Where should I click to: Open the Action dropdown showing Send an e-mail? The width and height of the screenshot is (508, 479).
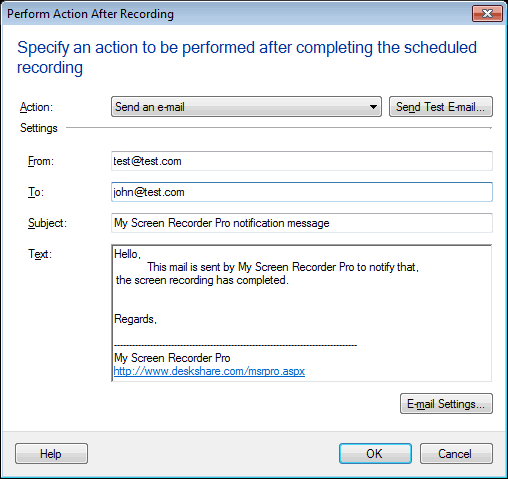[246, 107]
